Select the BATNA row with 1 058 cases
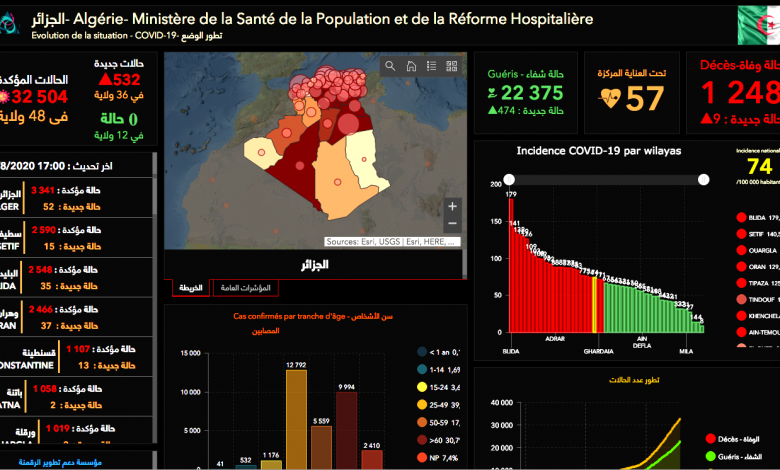 tap(76, 397)
